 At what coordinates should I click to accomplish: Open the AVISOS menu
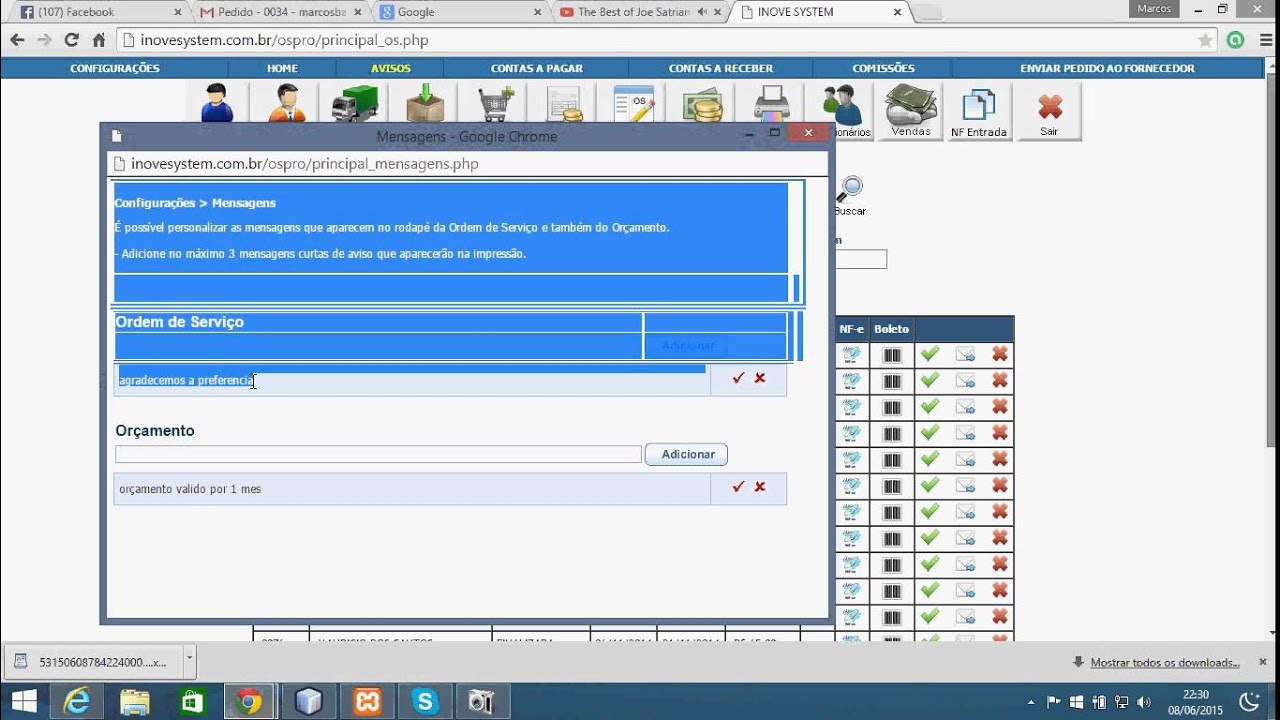point(391,68)
